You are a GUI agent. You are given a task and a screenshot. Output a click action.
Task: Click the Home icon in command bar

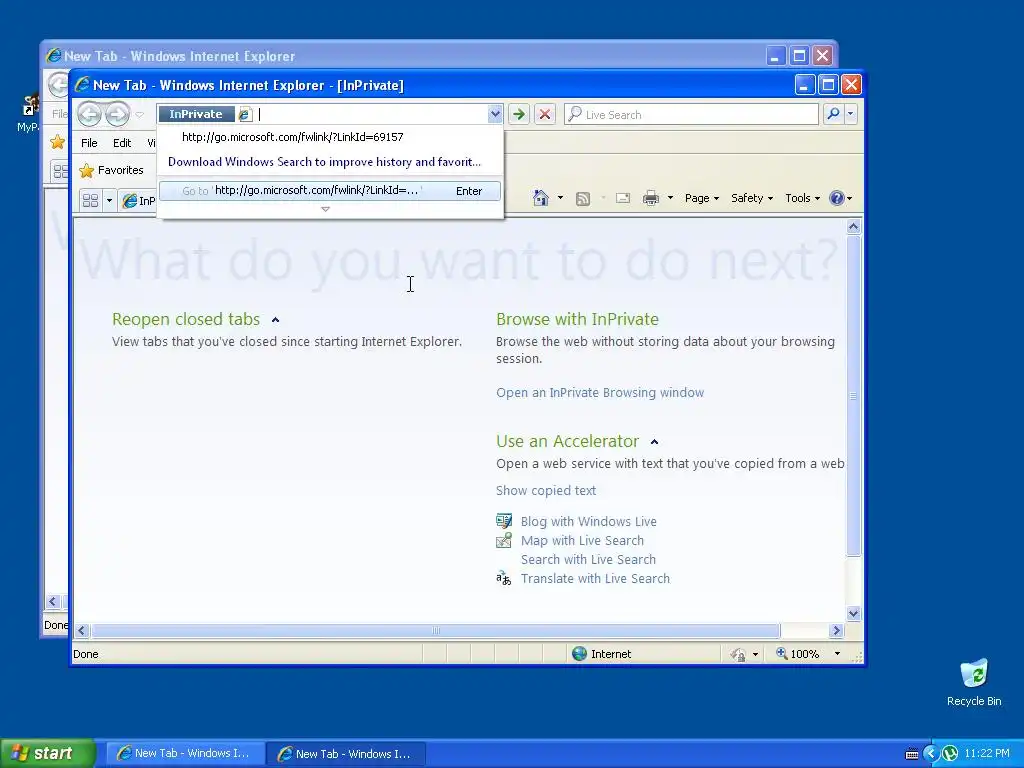pos(541,198)
